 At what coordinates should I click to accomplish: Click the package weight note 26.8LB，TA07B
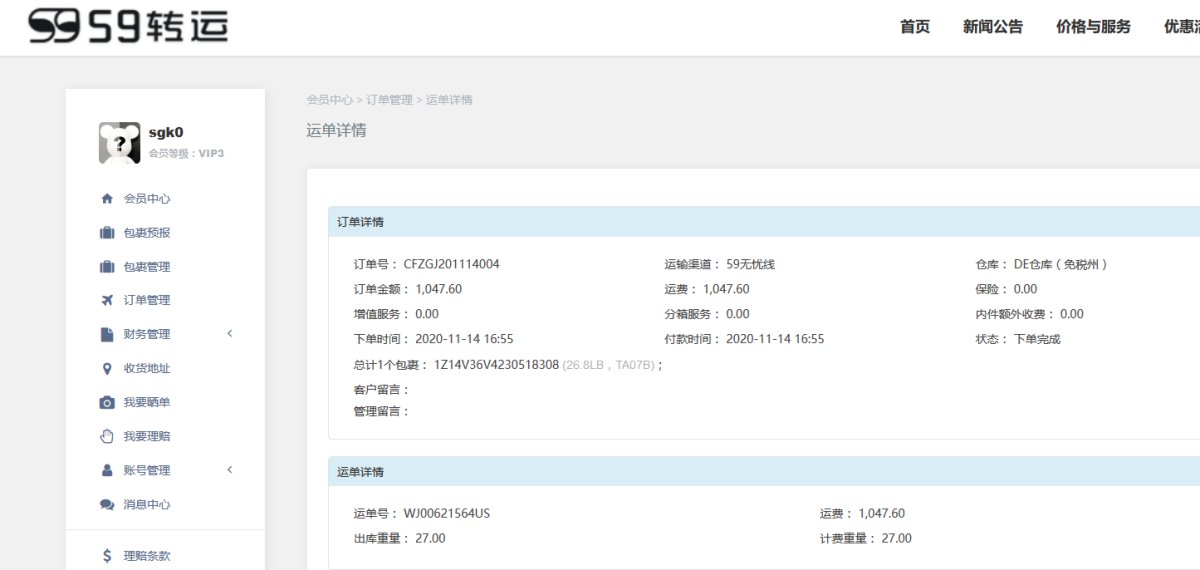[608, 365]
